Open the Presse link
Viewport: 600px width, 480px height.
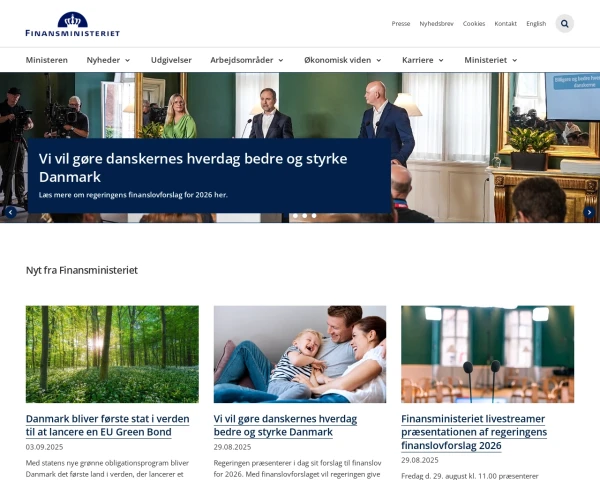coord(401,24)
